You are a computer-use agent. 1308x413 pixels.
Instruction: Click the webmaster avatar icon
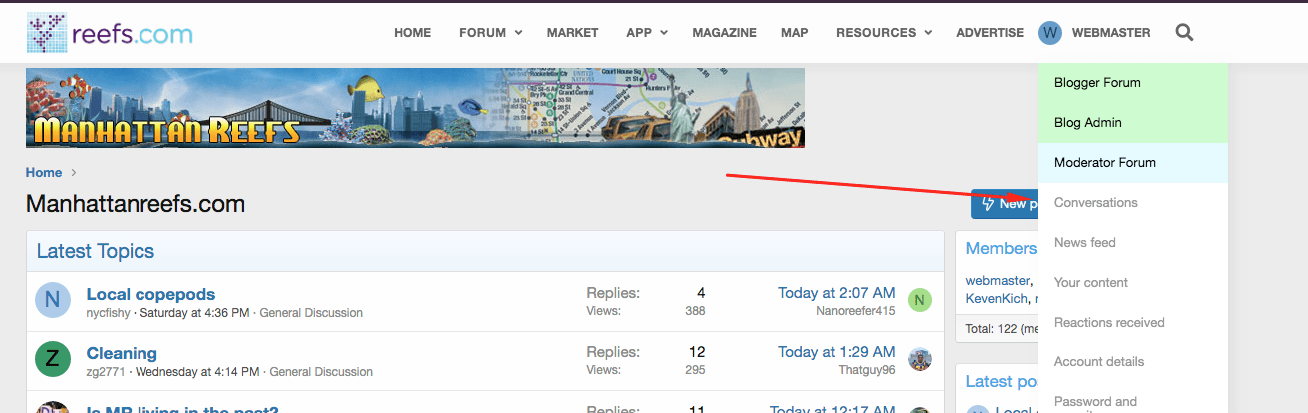click(x=1049, y=33)
